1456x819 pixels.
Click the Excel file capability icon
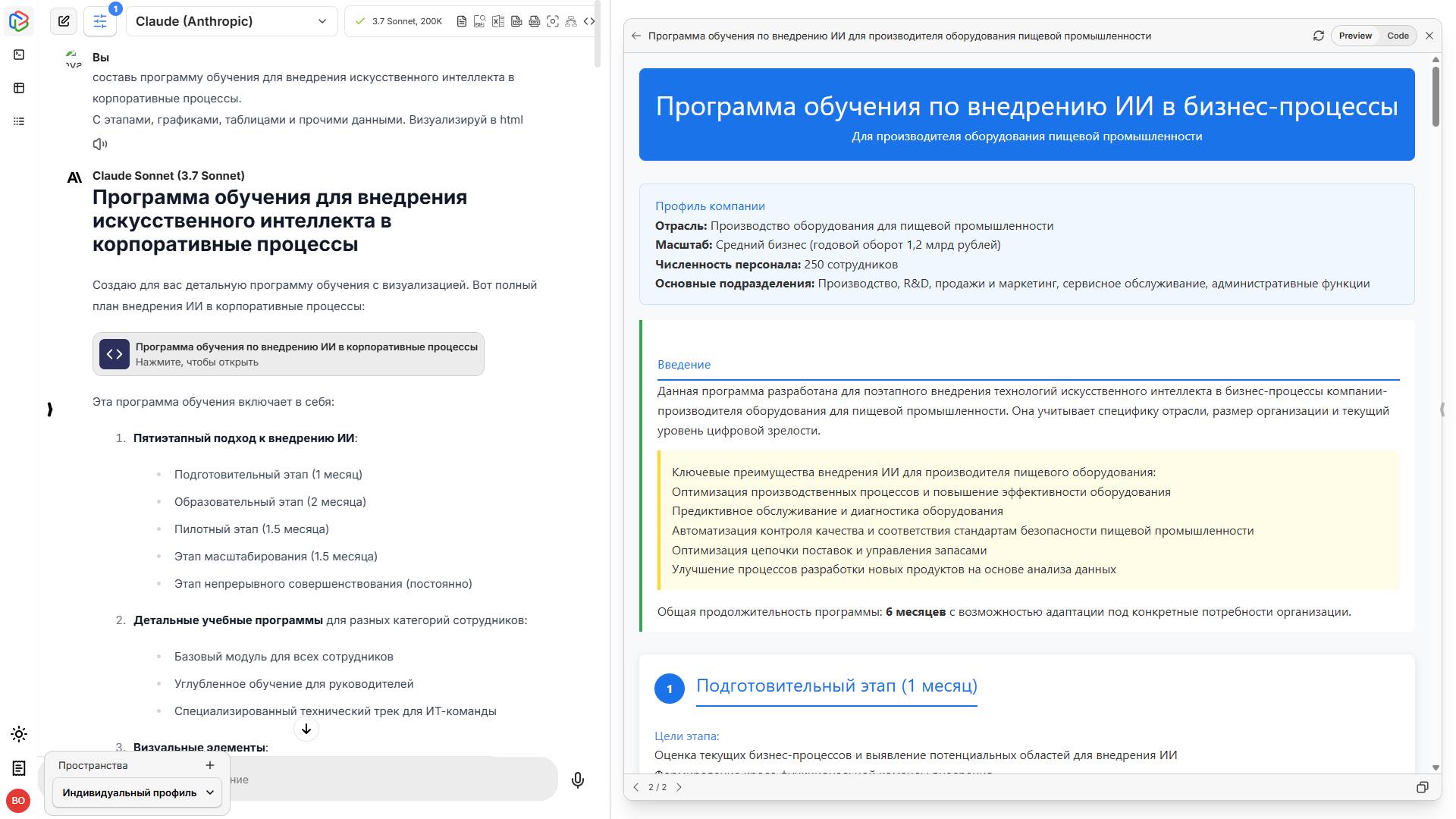(x=498, y=21)
